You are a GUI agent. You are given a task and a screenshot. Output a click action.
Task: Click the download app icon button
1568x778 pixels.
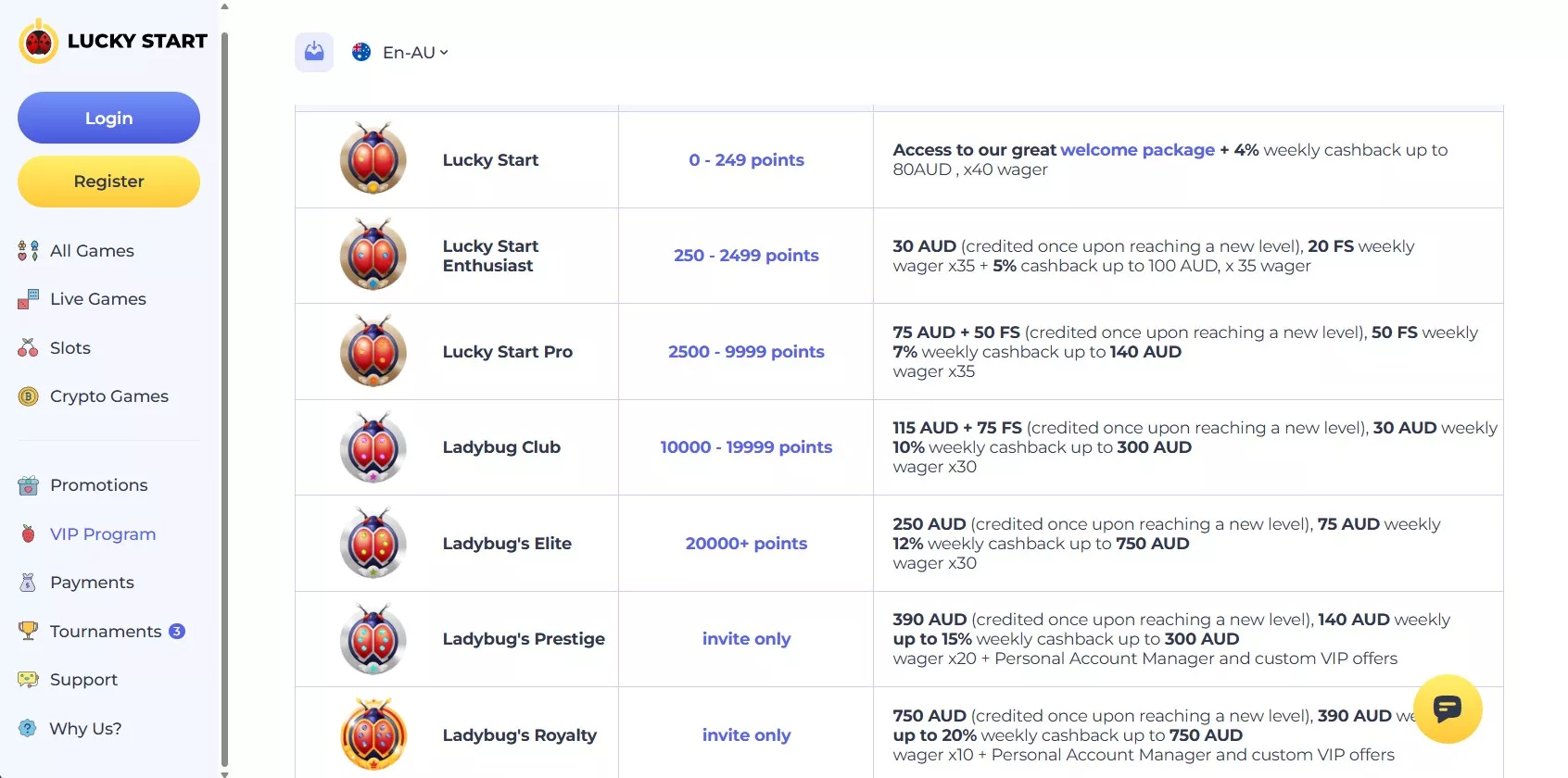(314, 52)
